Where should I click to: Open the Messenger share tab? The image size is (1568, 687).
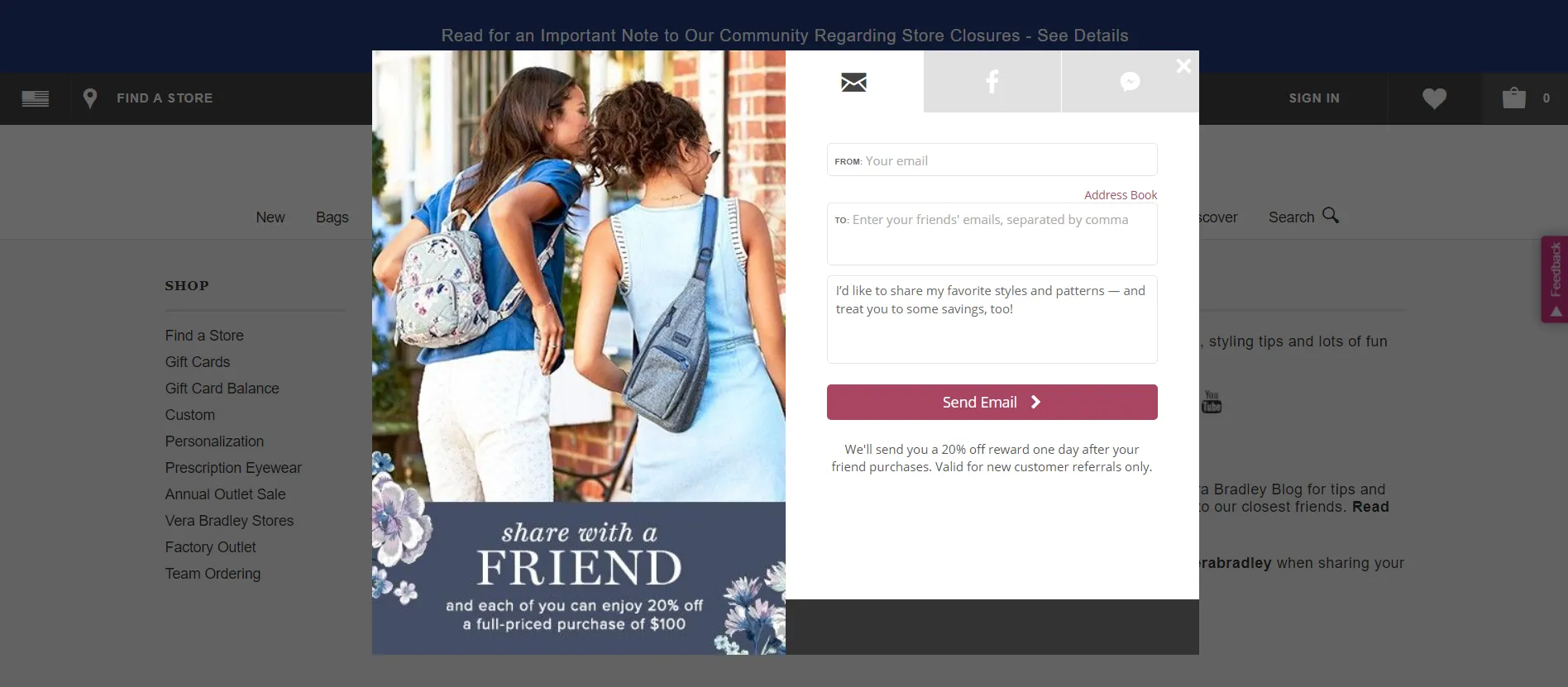1130,82
